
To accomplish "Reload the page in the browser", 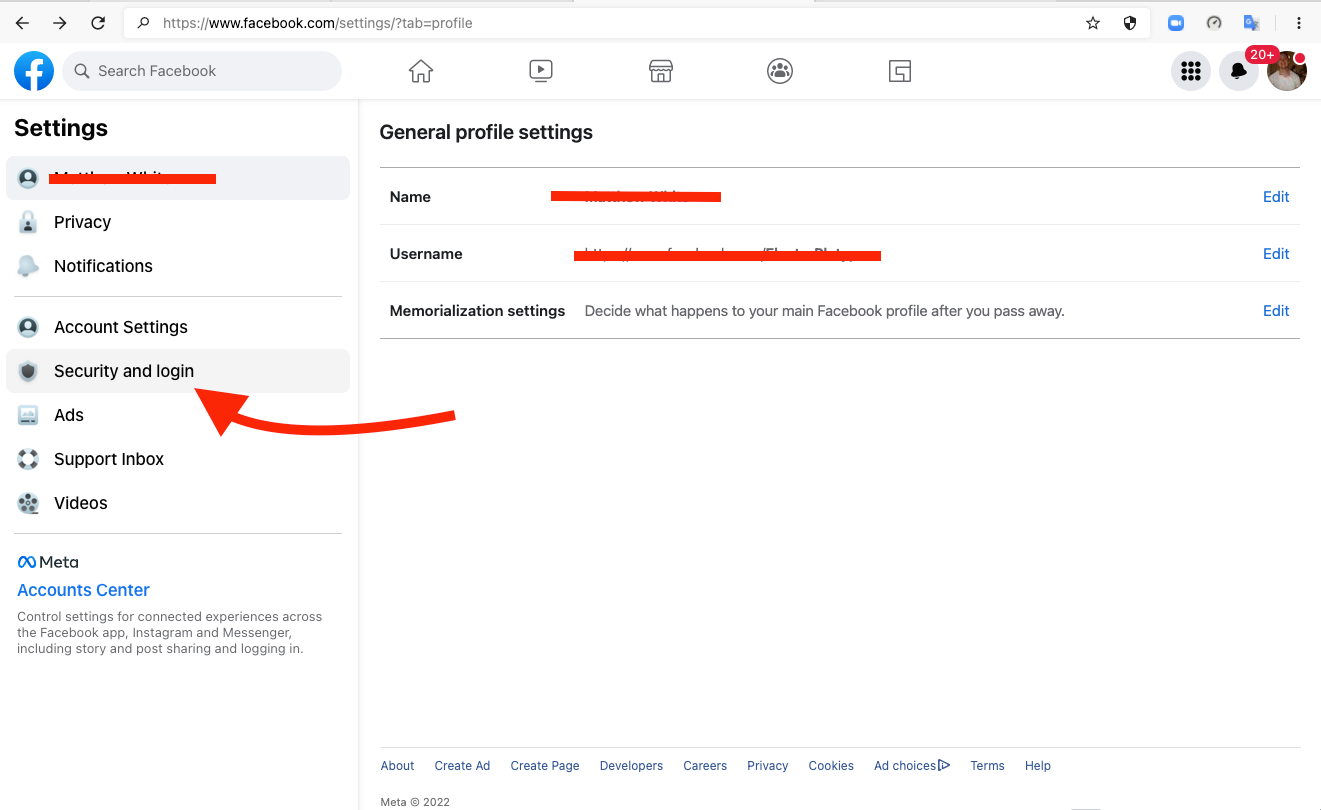I will tap(97, 23).
